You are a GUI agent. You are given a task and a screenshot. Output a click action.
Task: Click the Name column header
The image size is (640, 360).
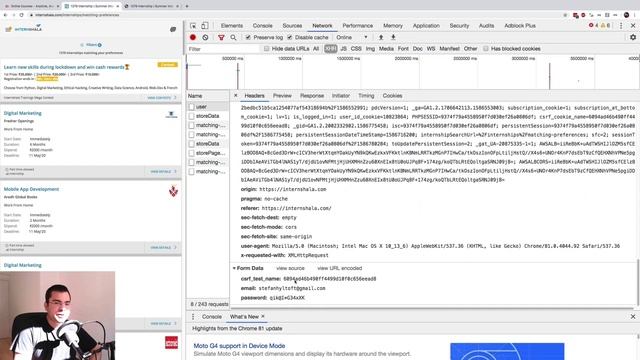[208, 96]
